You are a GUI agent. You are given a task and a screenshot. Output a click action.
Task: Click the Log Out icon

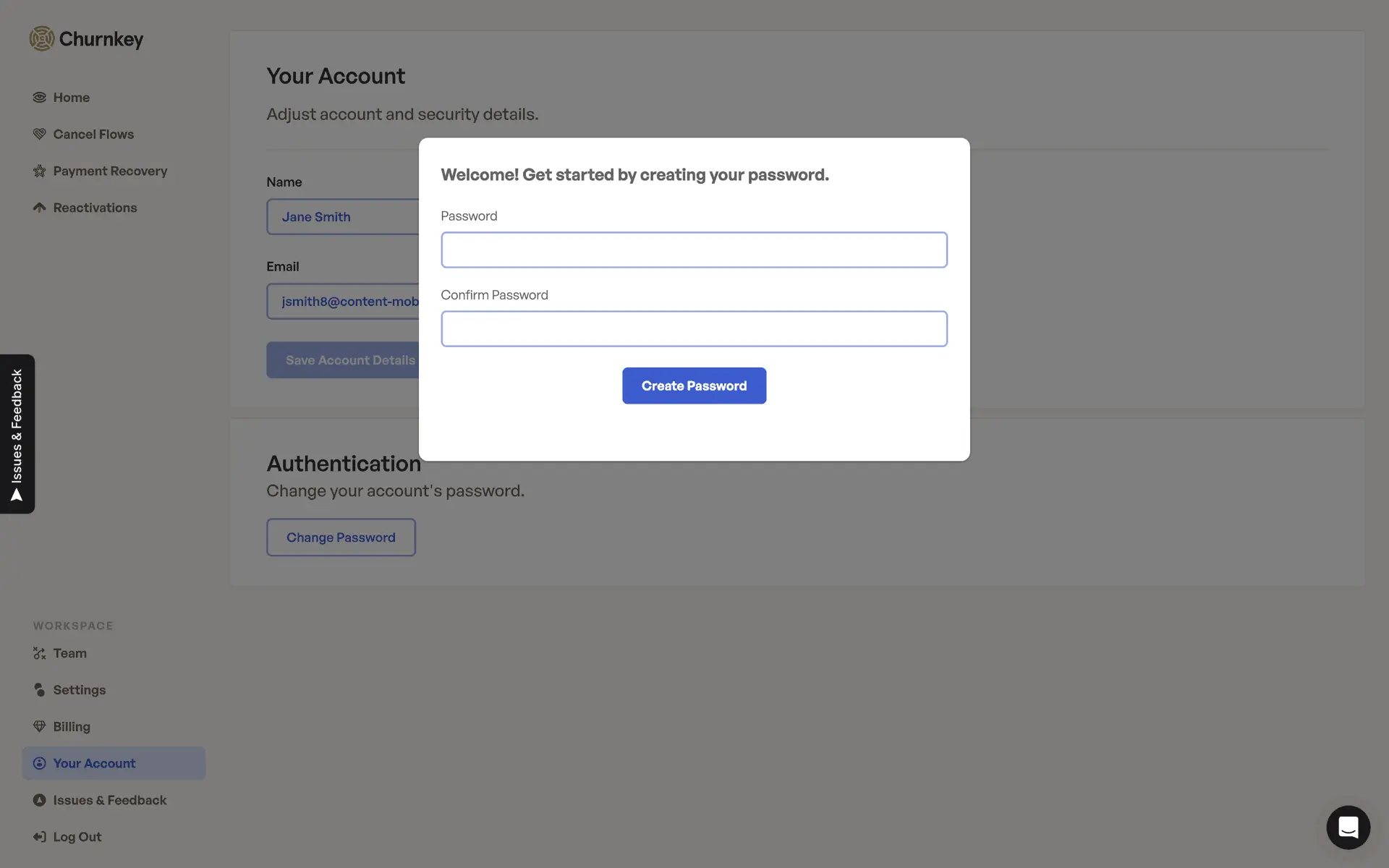point(39,838)
